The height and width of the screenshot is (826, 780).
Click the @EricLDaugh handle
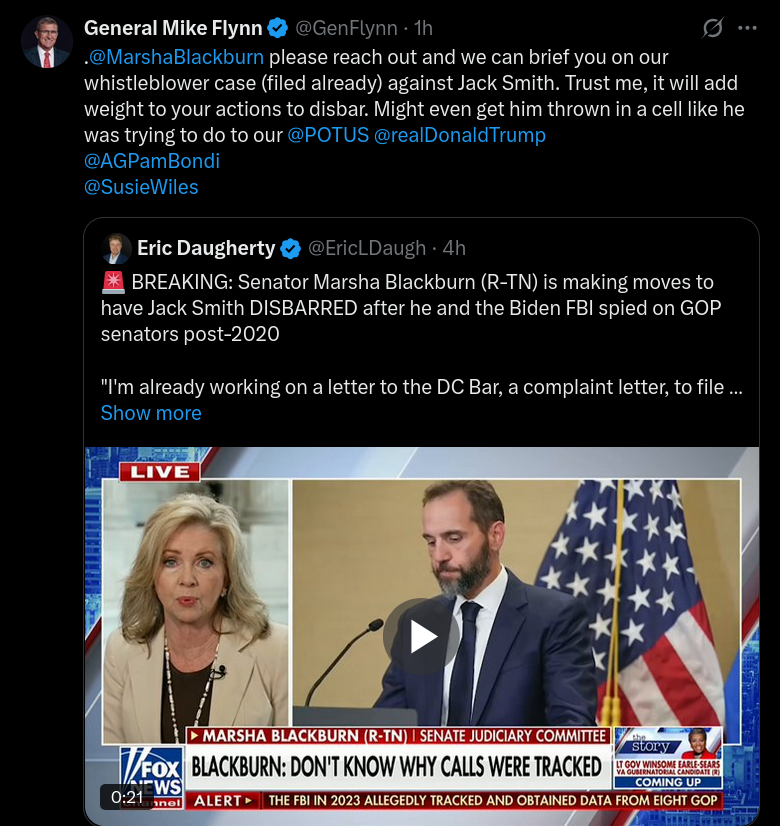coord(367,248)
